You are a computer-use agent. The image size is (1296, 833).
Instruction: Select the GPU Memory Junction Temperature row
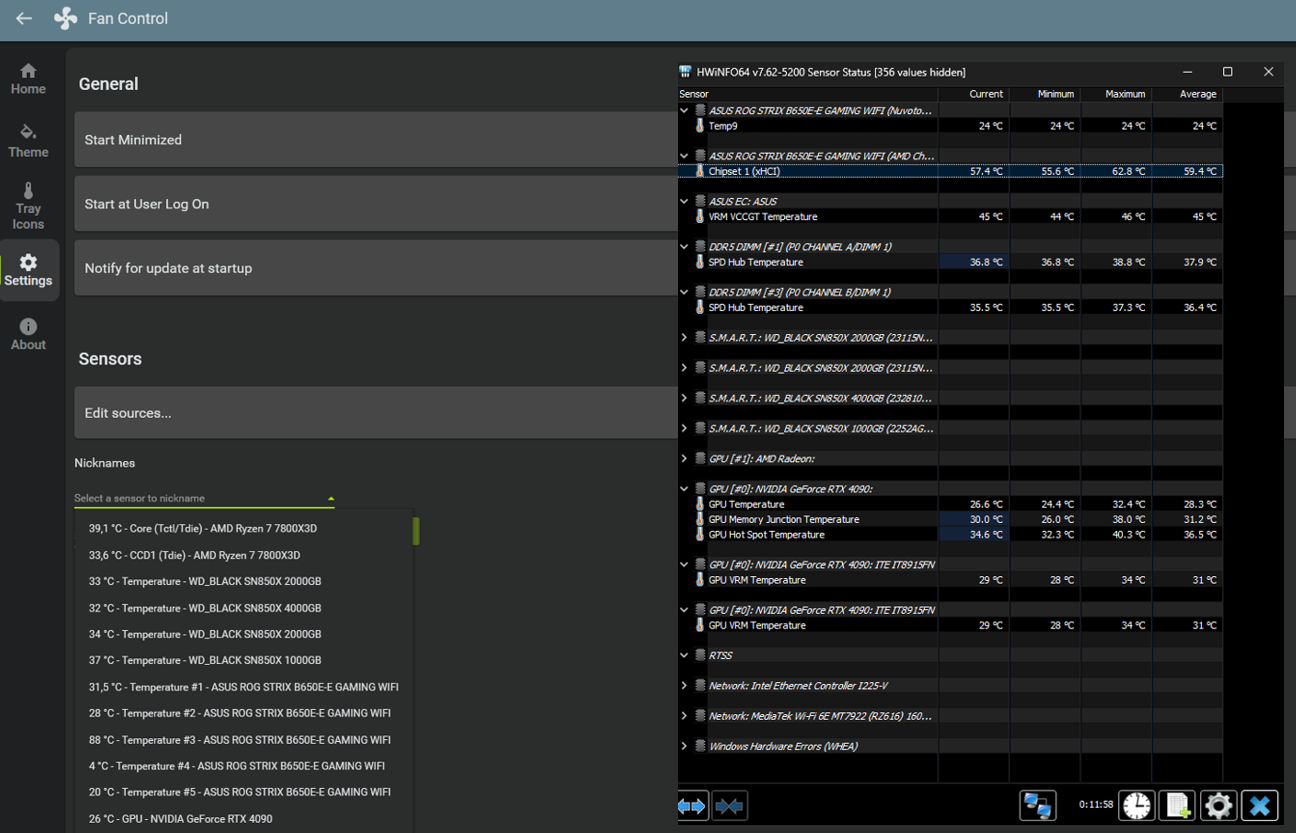coord(950,519)
